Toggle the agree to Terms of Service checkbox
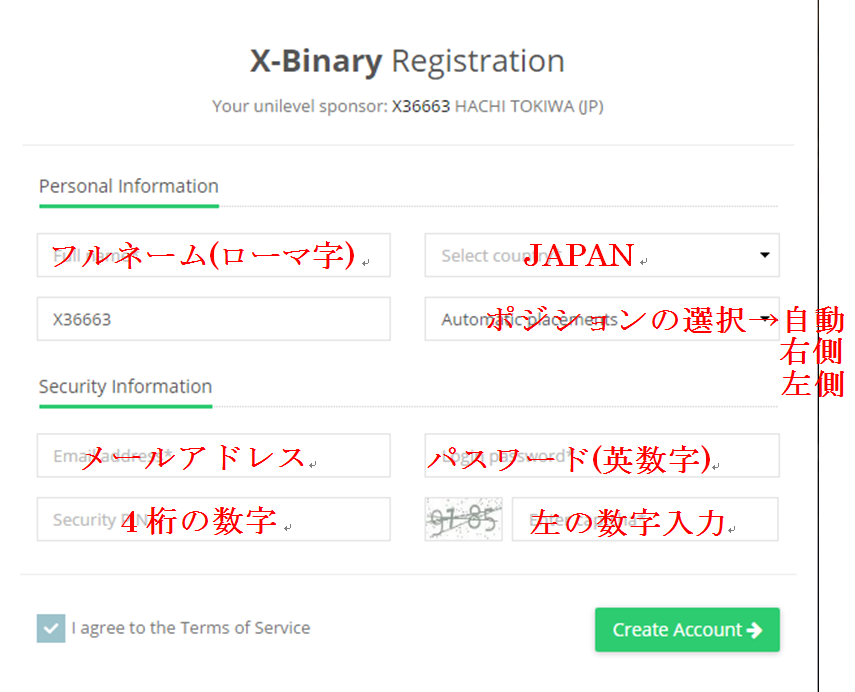This screenshot has height=692, width=855. [x=51, y=628]
